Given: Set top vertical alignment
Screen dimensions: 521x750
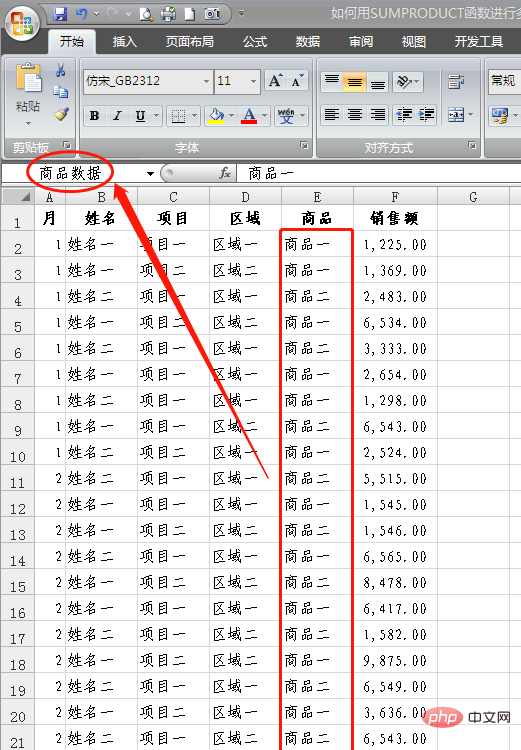Looking at the screenshot, I should point(332,81).
